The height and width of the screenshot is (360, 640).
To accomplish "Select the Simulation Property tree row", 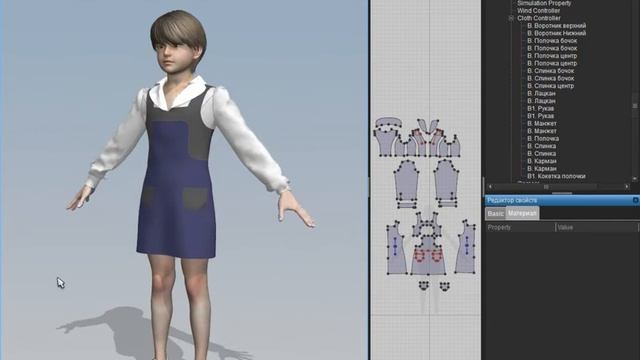I will pos(544,3).
